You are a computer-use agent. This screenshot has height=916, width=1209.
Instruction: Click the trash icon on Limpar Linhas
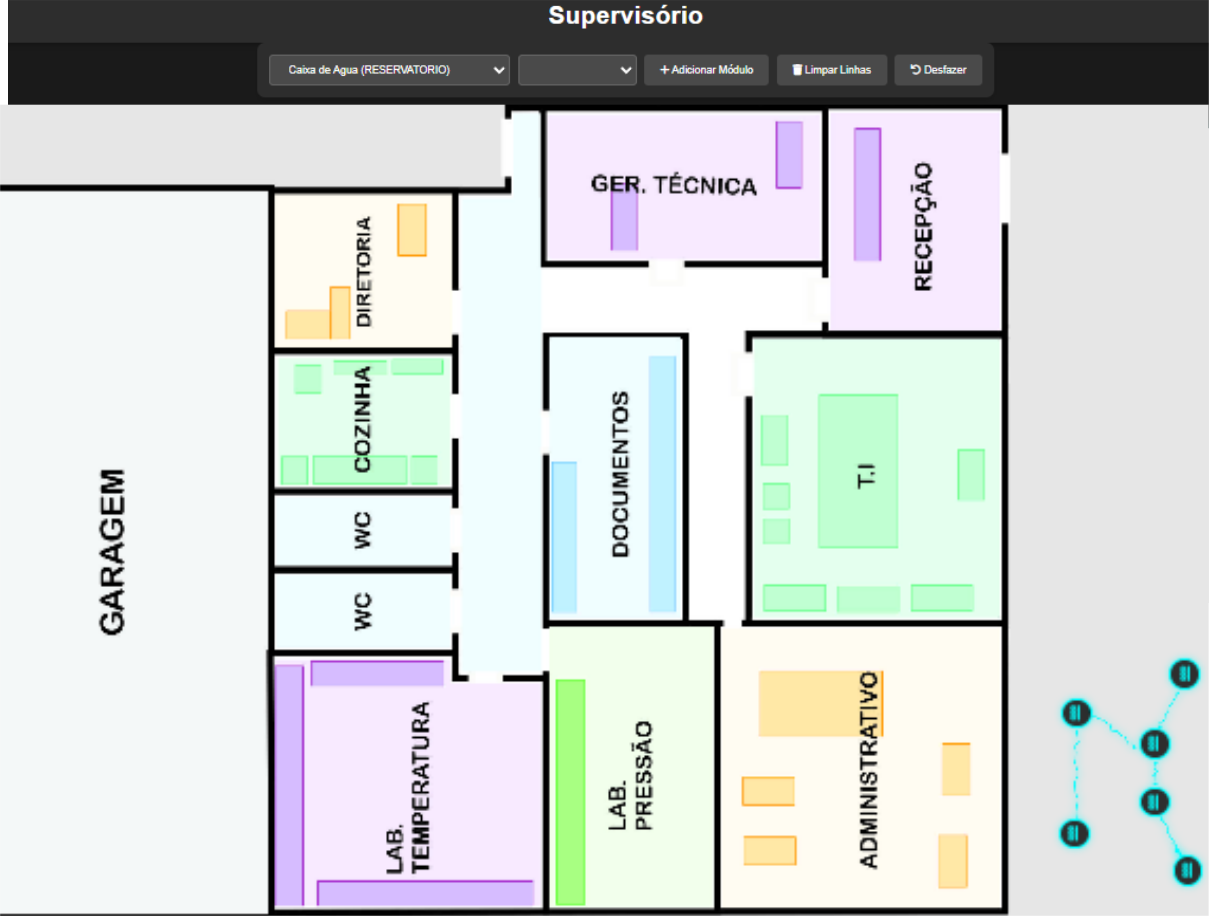(x=797, y=70)
